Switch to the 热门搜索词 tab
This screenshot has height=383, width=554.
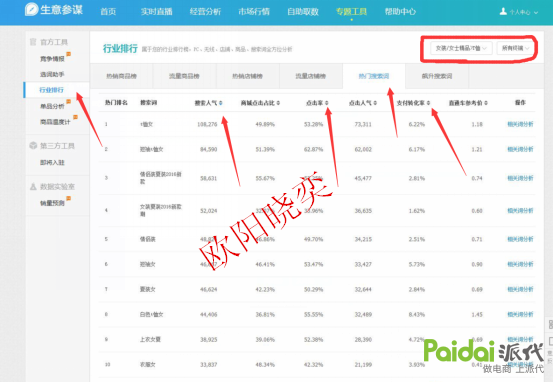click(374, 76)
